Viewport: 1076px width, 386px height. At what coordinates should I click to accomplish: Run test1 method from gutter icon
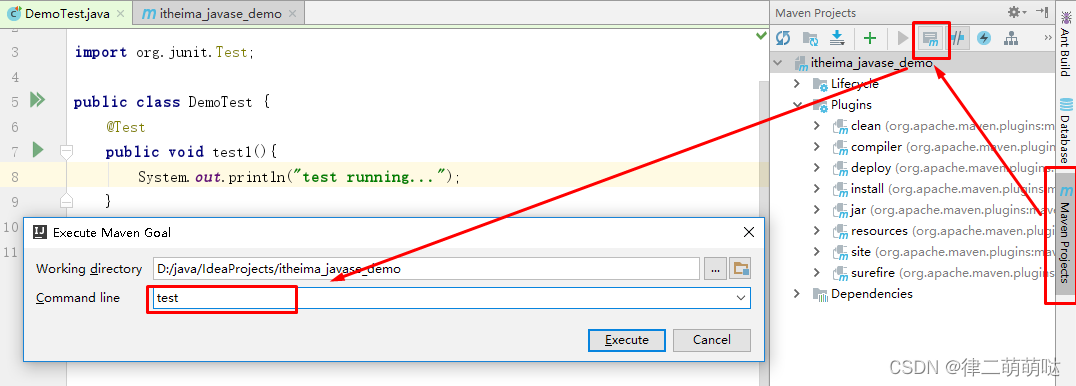point(38,149)
